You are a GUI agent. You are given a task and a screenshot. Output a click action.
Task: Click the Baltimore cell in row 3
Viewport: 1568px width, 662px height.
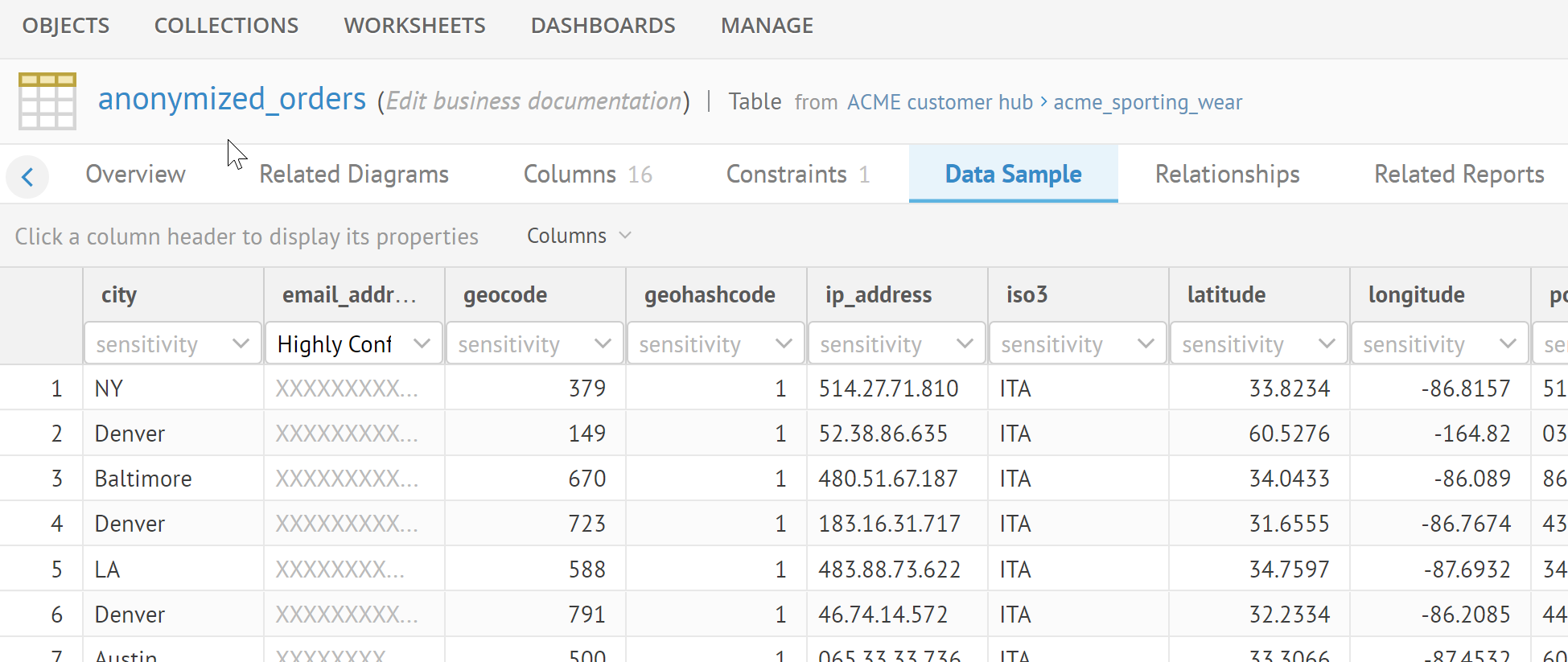tap(143, 479)
